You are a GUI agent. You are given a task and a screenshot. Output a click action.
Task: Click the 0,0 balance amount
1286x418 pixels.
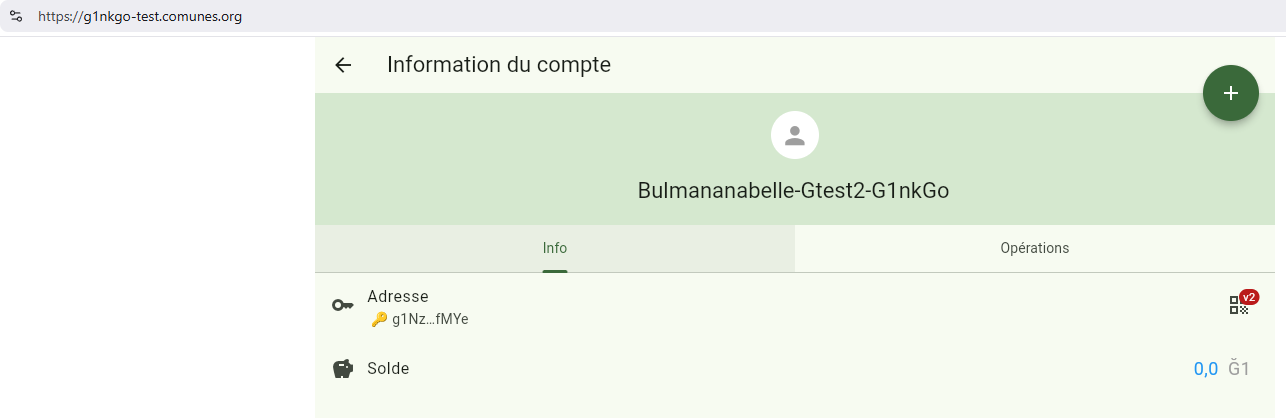click(x=1205, y=369)
